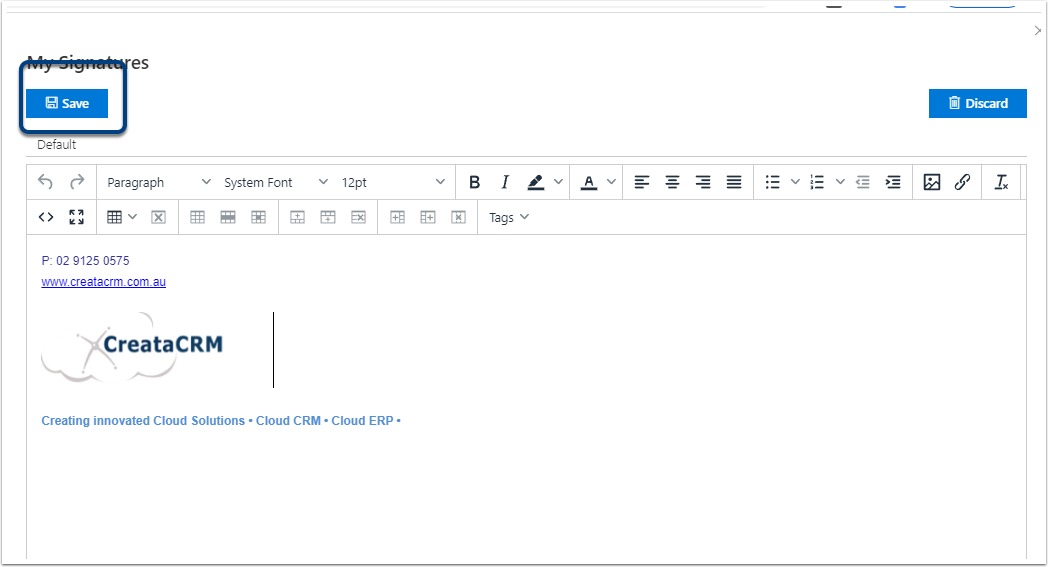Redo the last undone edit
This screenshot has width=1048, height=567.
pos(77,182)
